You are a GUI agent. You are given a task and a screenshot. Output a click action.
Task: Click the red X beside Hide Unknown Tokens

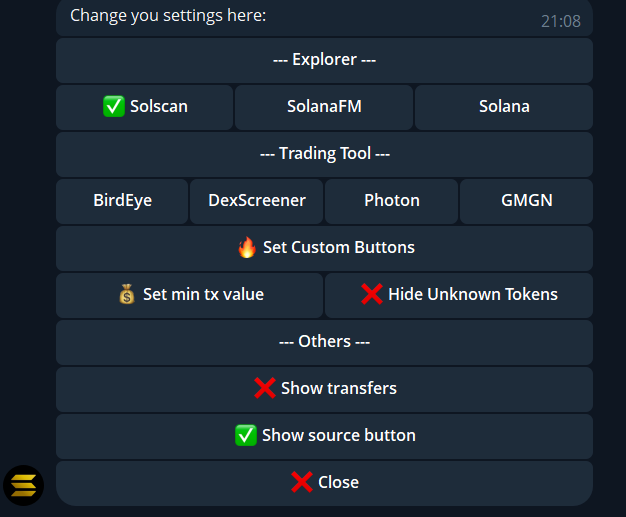372,294
